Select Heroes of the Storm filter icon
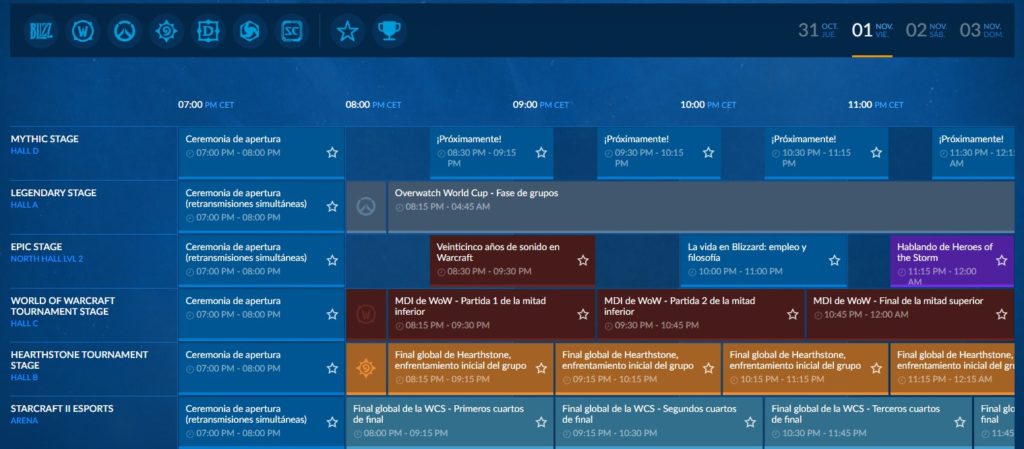Image resolution: width=1024 pixels, height=449 pixels. (249, 31)
